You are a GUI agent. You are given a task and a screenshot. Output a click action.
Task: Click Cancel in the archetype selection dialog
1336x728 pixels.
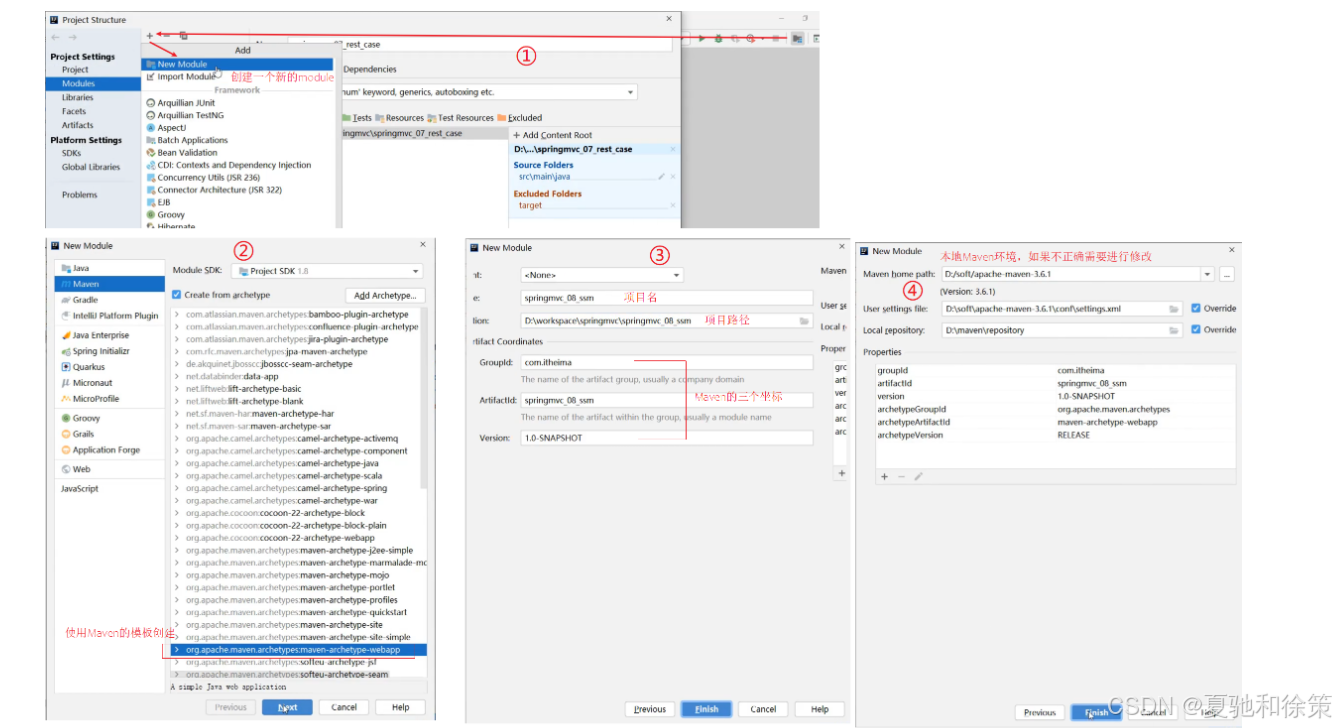point(344,707)
